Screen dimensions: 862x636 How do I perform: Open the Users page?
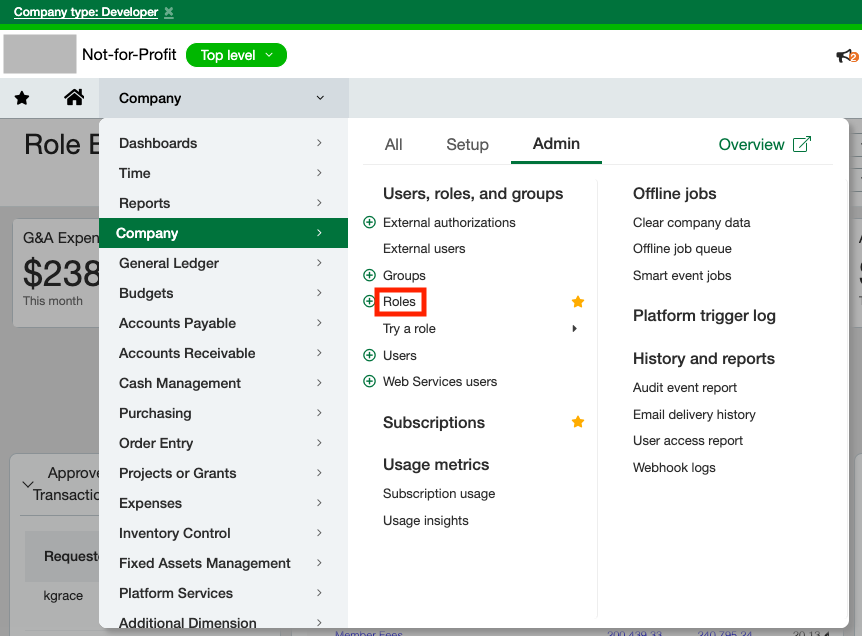(x=400, y=355)
